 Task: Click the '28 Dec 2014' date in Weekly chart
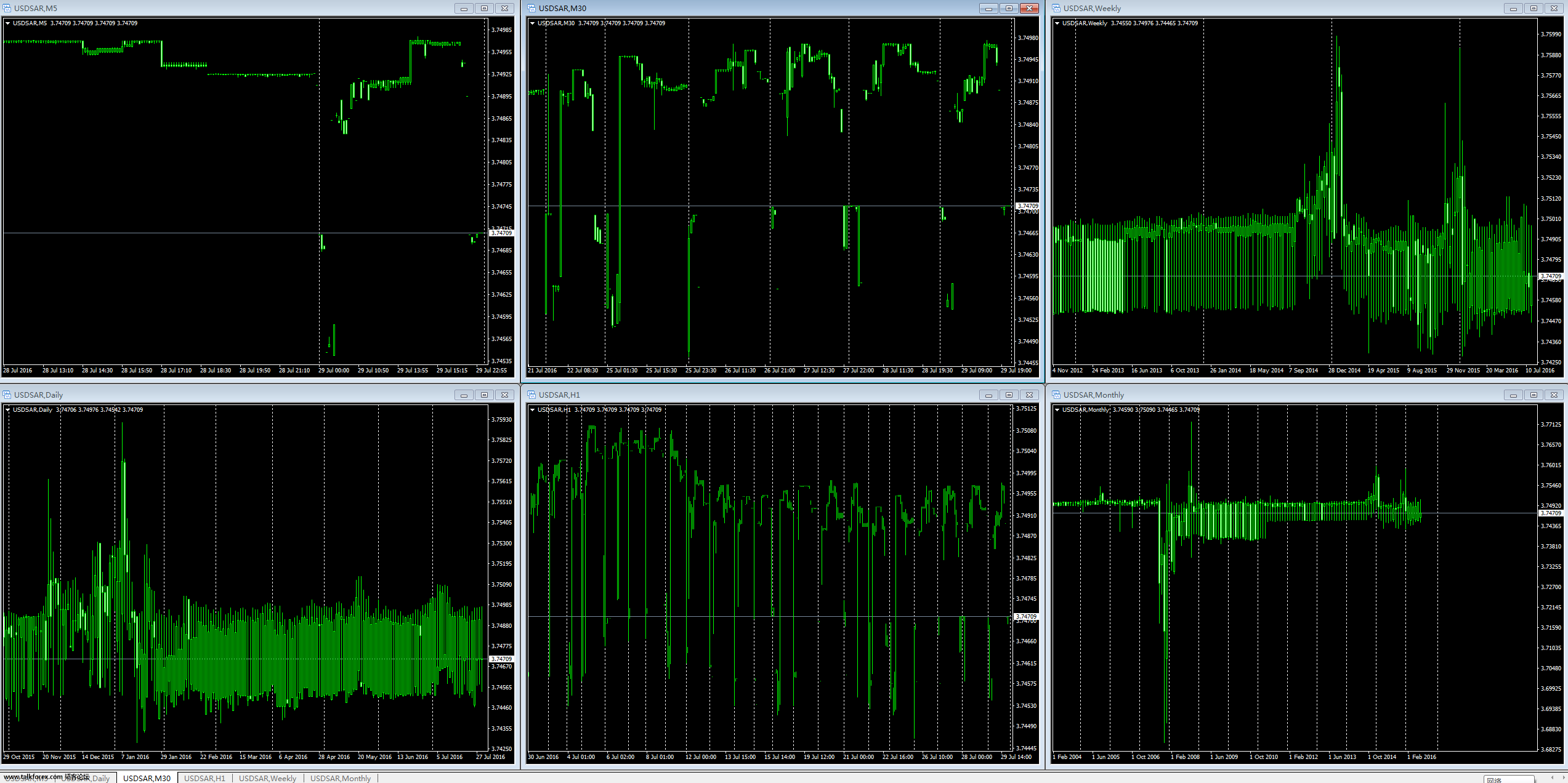pos(1344,371)
